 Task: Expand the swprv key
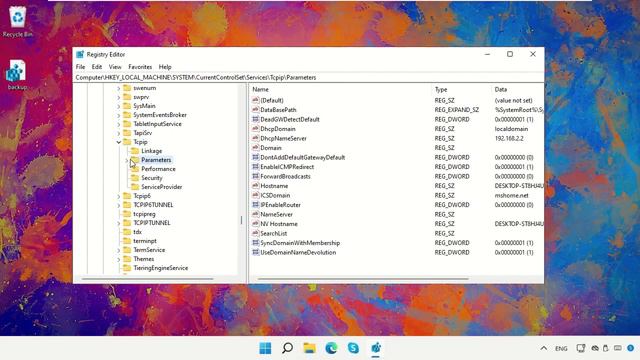[x=119, y=97]
